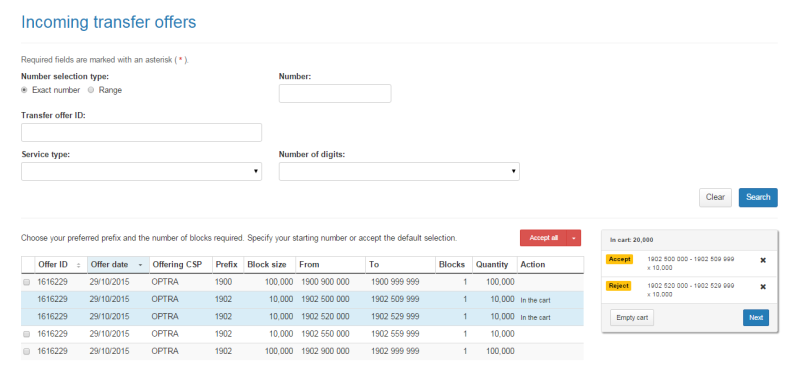The height and width of the screenshot is (370, 800).
Task: Click In the cart for 1902 509 999 row
Action: tap(535, 300)
